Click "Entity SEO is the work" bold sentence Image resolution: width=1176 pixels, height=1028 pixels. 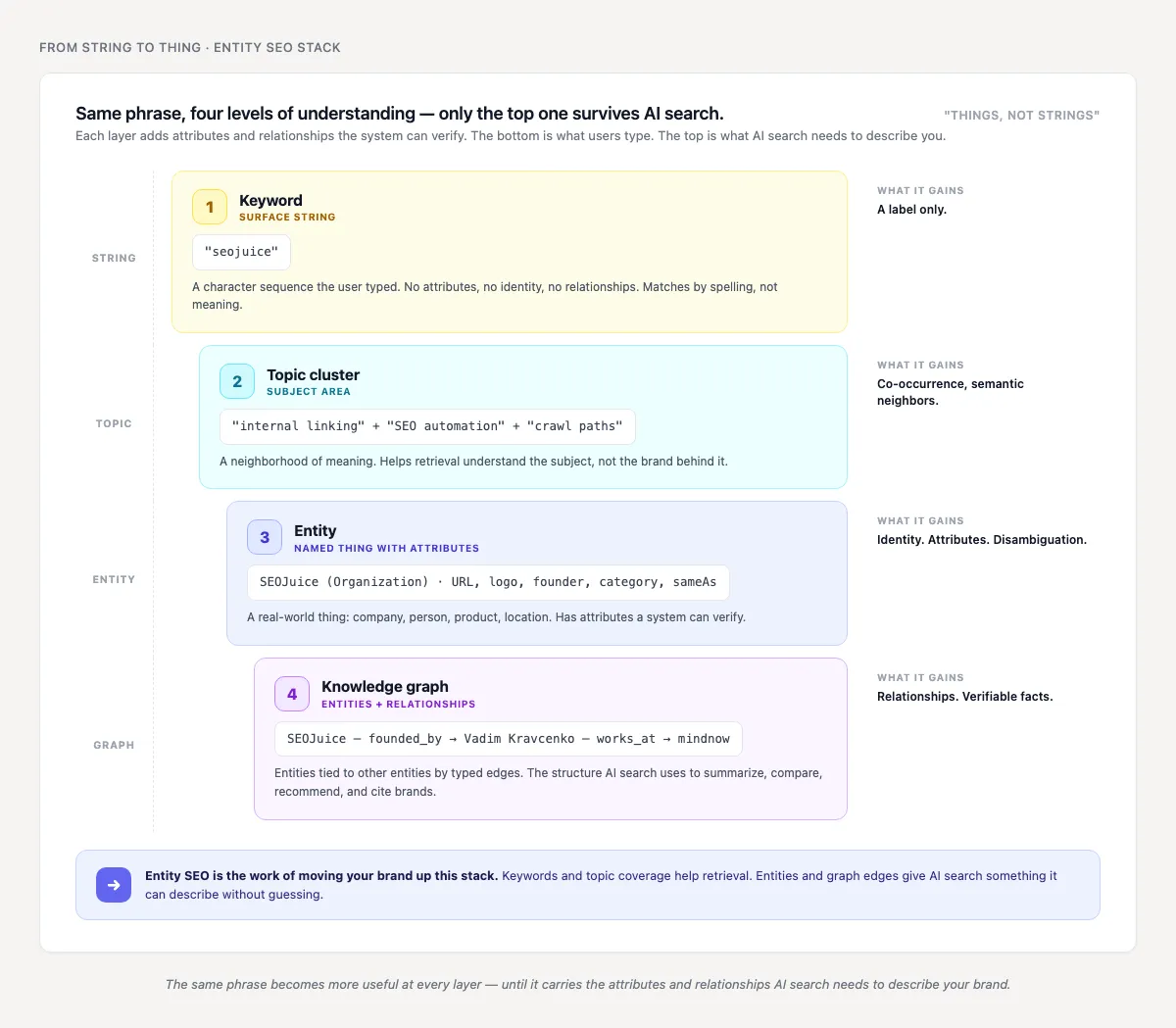click(x=321, y=876)
